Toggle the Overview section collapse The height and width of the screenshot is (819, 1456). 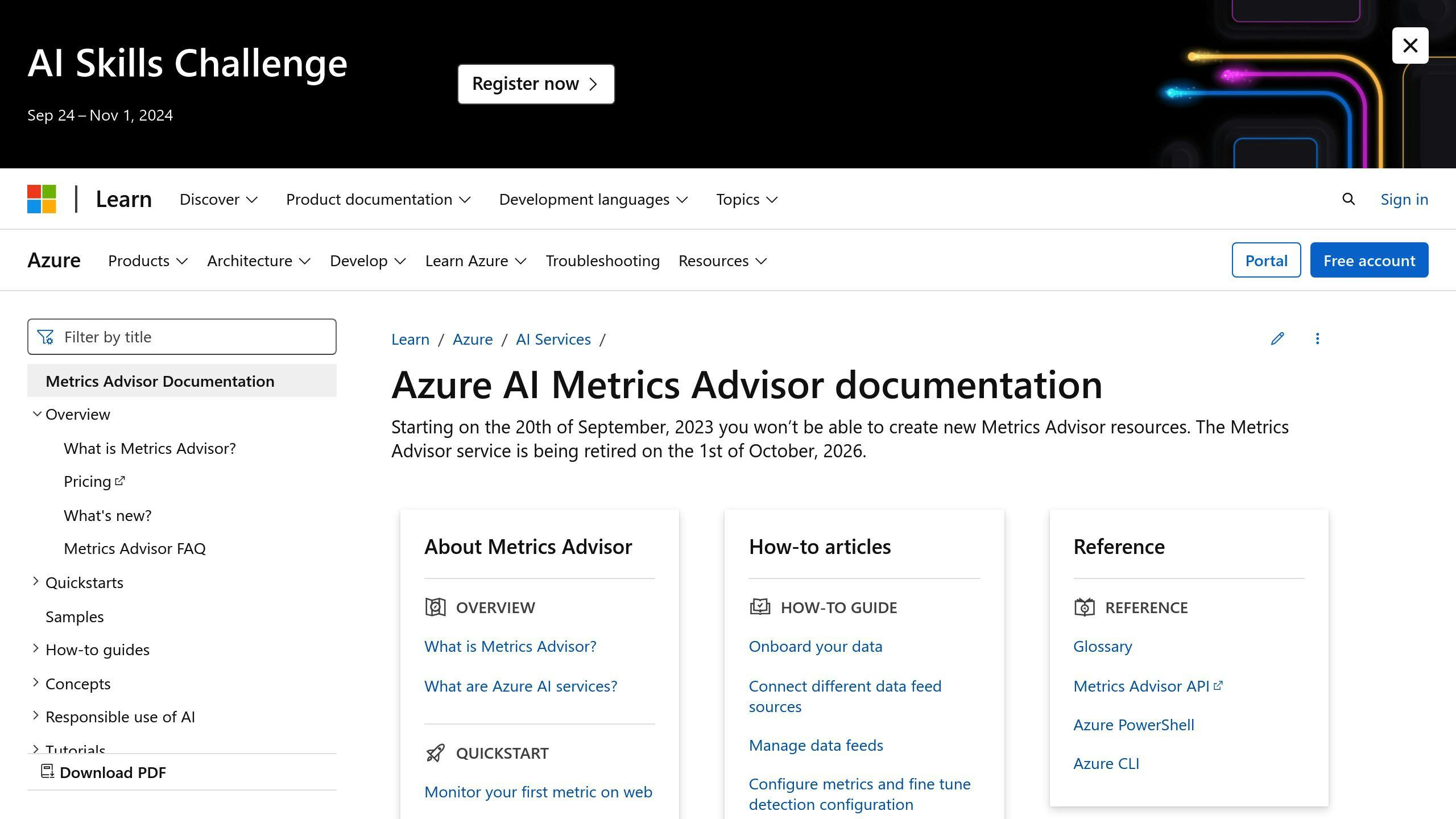tap(36, 413)
